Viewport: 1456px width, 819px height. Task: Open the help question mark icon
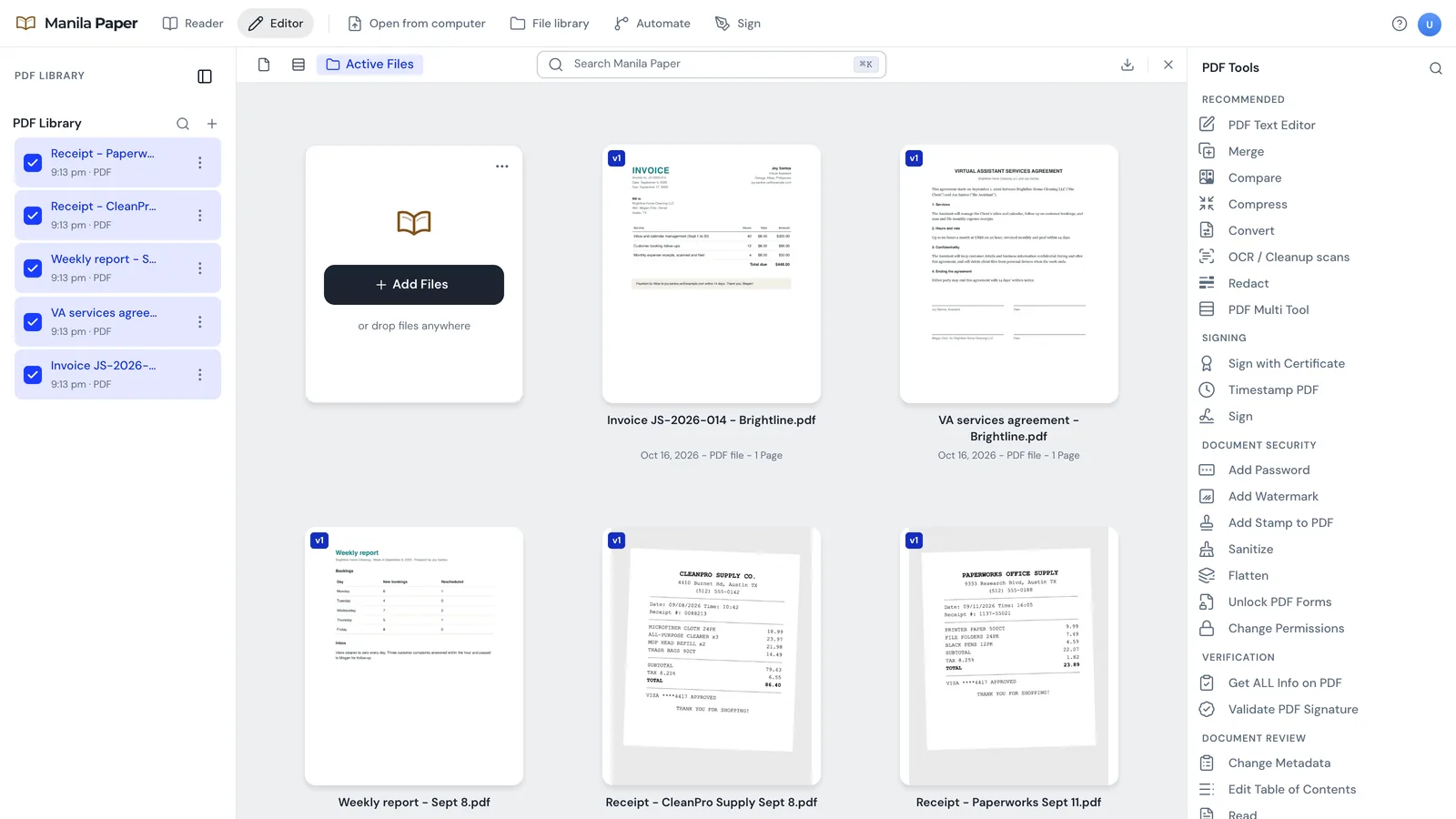(1400, 24)
